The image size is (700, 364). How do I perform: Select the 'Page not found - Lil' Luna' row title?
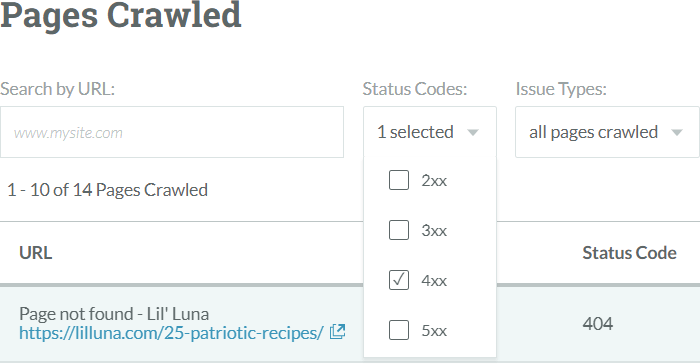pyautogui.click(x=114, y=314)
